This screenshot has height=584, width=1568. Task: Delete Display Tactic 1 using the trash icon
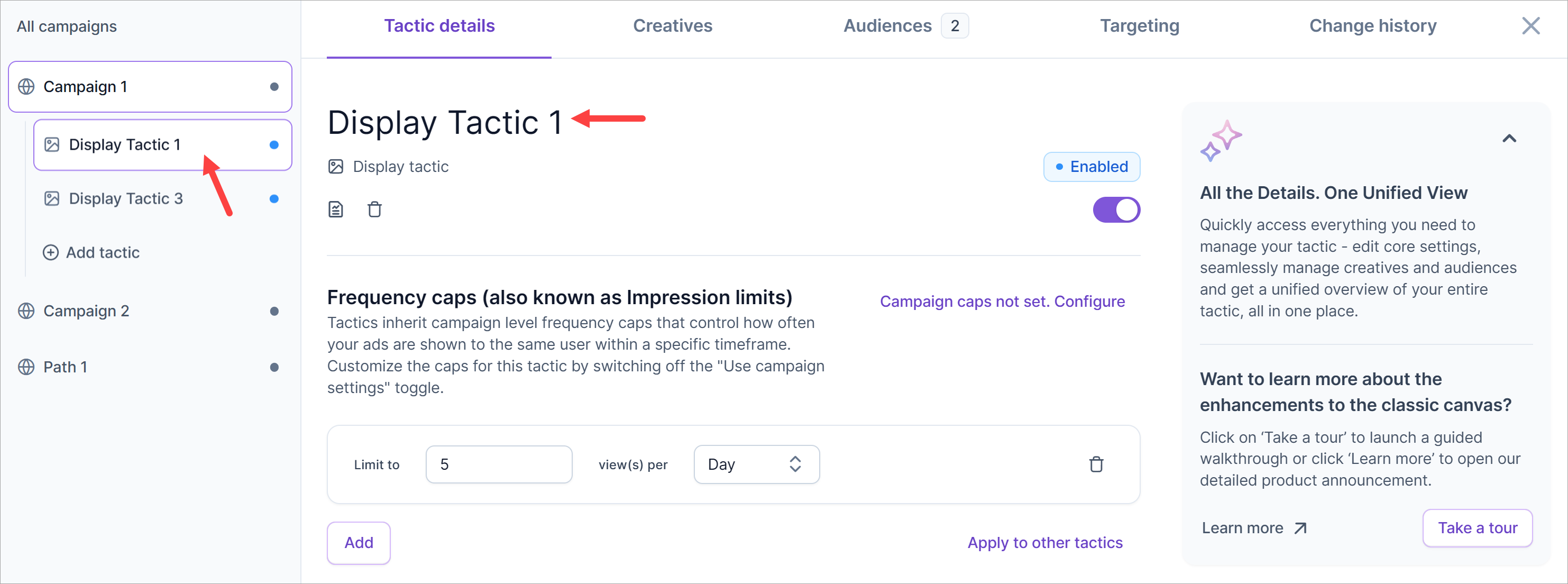[x=374, y=209]
